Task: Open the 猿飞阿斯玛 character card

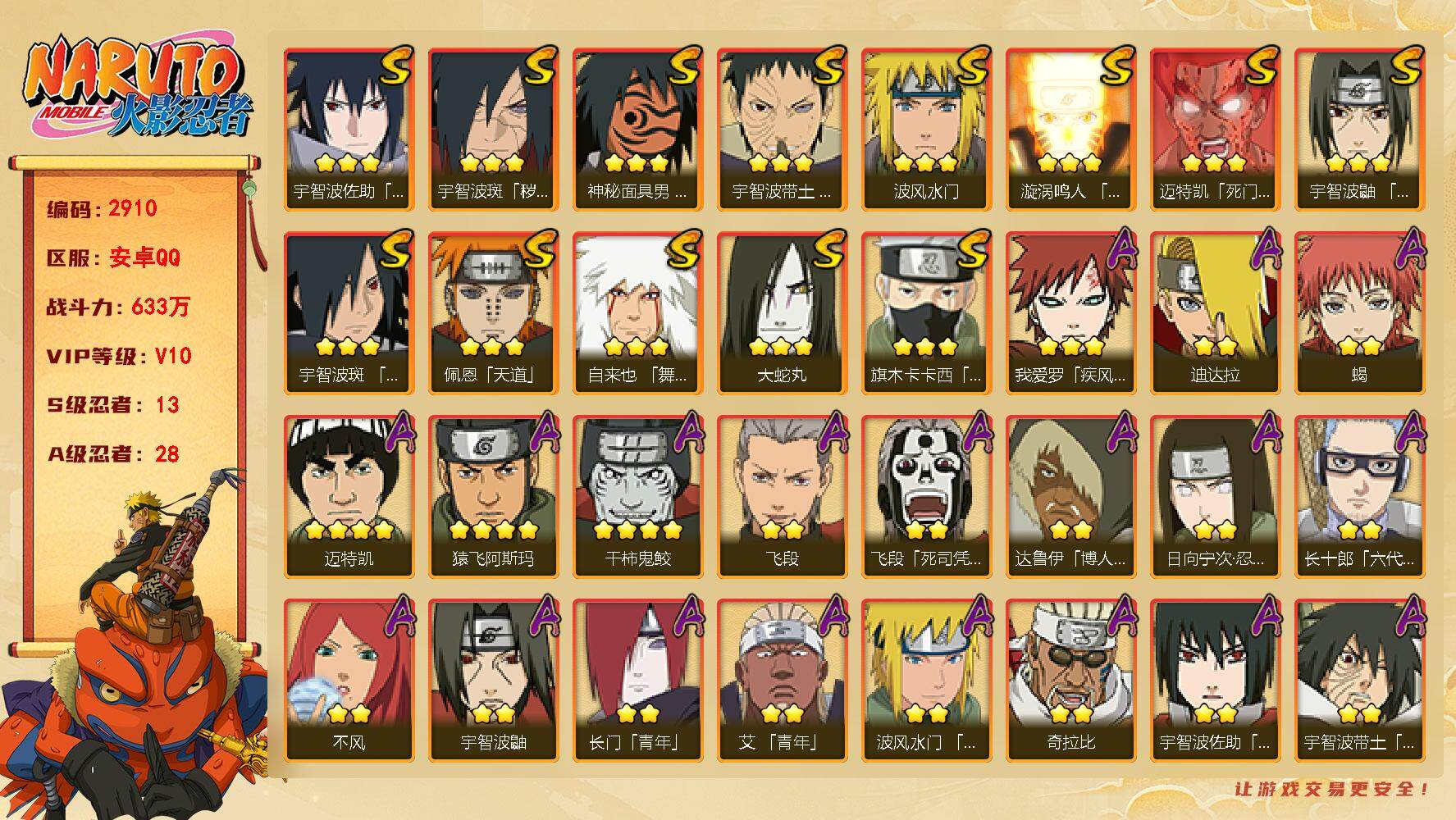Action: (x=493, y=497)
